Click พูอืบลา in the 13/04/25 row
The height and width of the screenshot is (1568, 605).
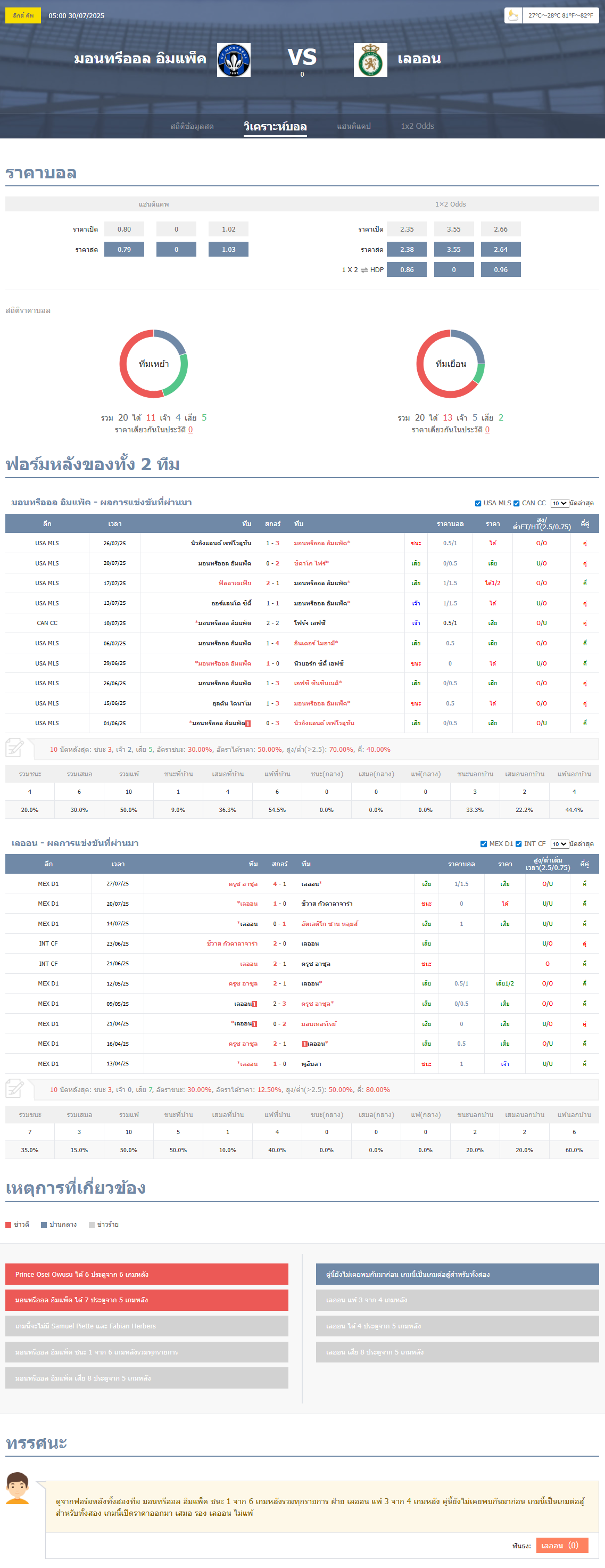point(311,1064)
